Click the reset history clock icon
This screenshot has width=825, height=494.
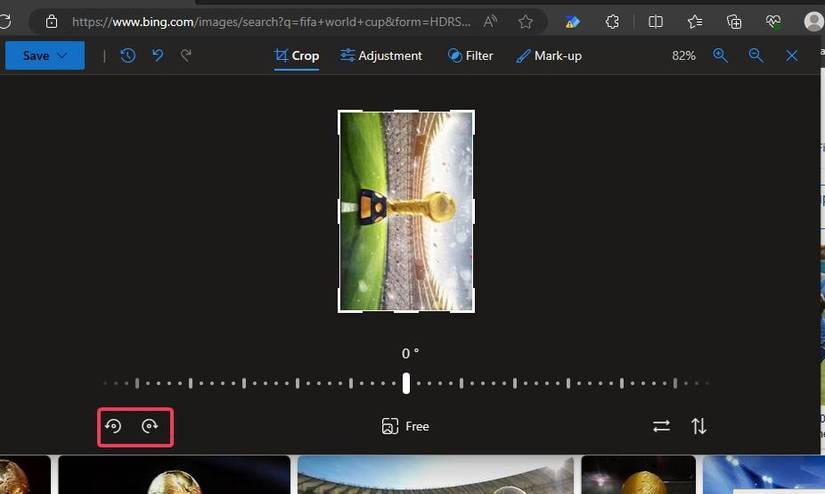coord(128,55)
